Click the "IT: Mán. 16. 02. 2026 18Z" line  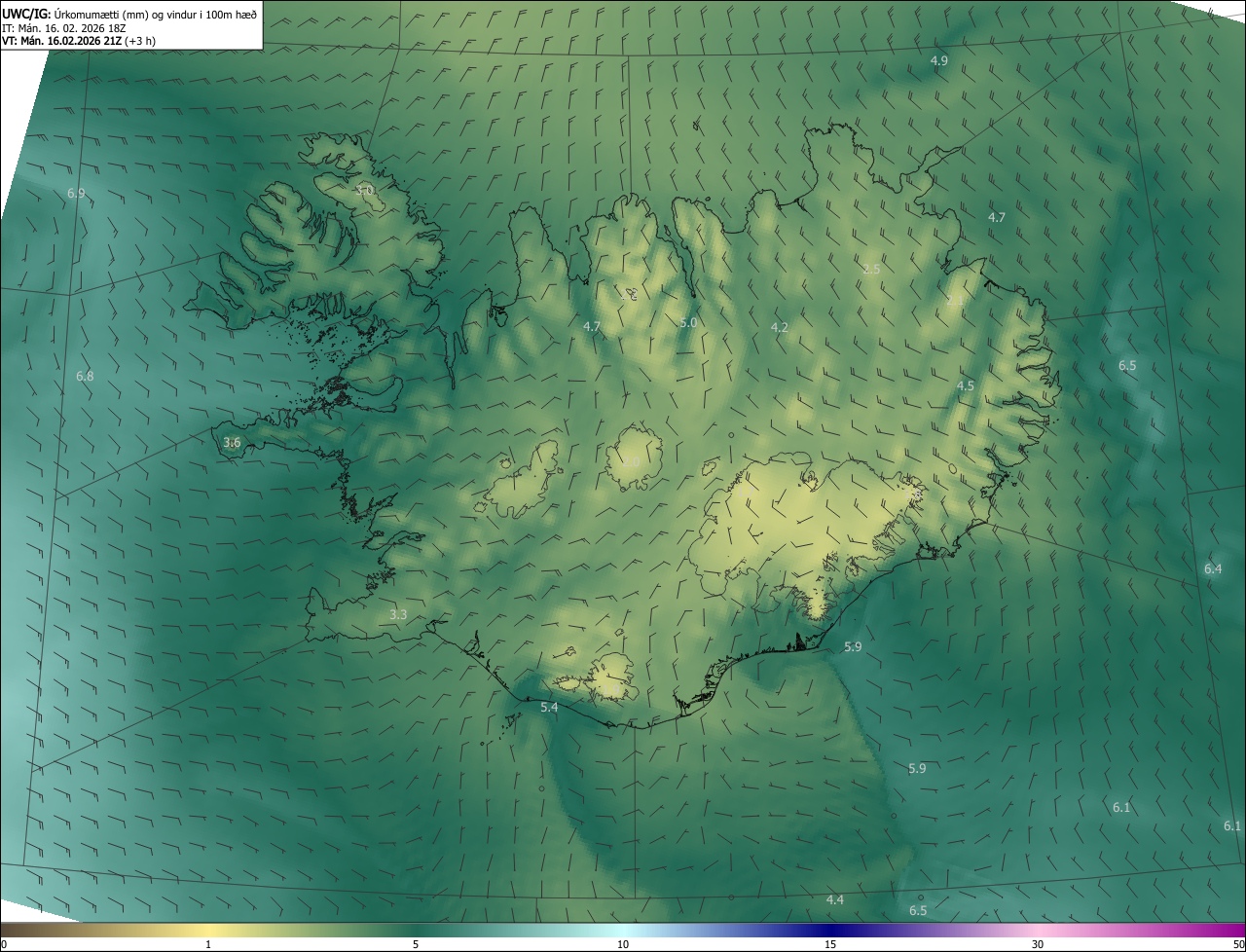pos(64,27)
